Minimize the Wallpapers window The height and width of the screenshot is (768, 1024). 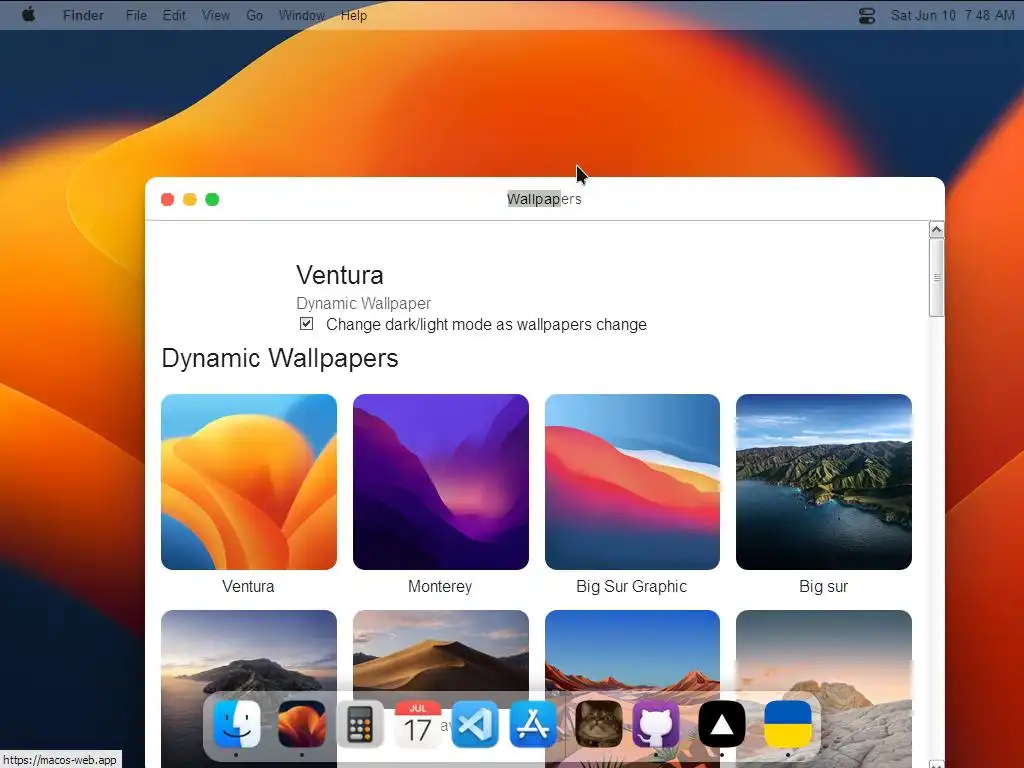[190, 199]
